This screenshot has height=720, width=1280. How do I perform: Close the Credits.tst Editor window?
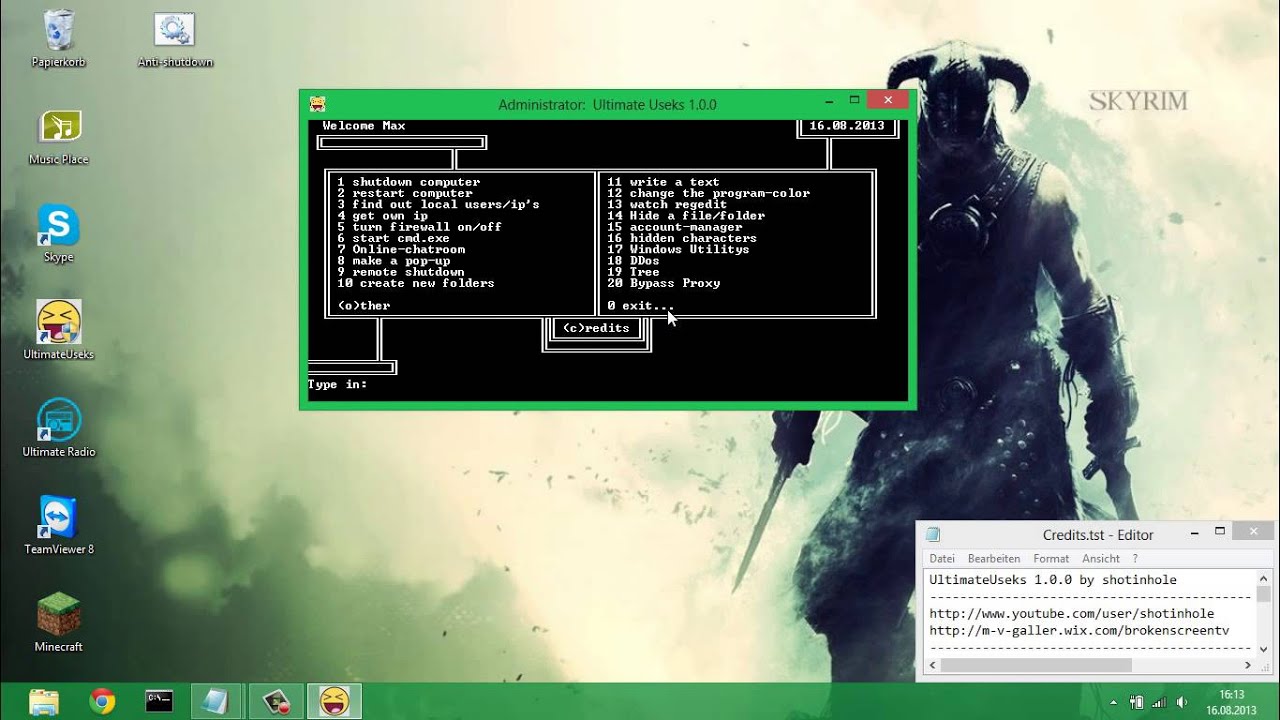coord(1252,532)
